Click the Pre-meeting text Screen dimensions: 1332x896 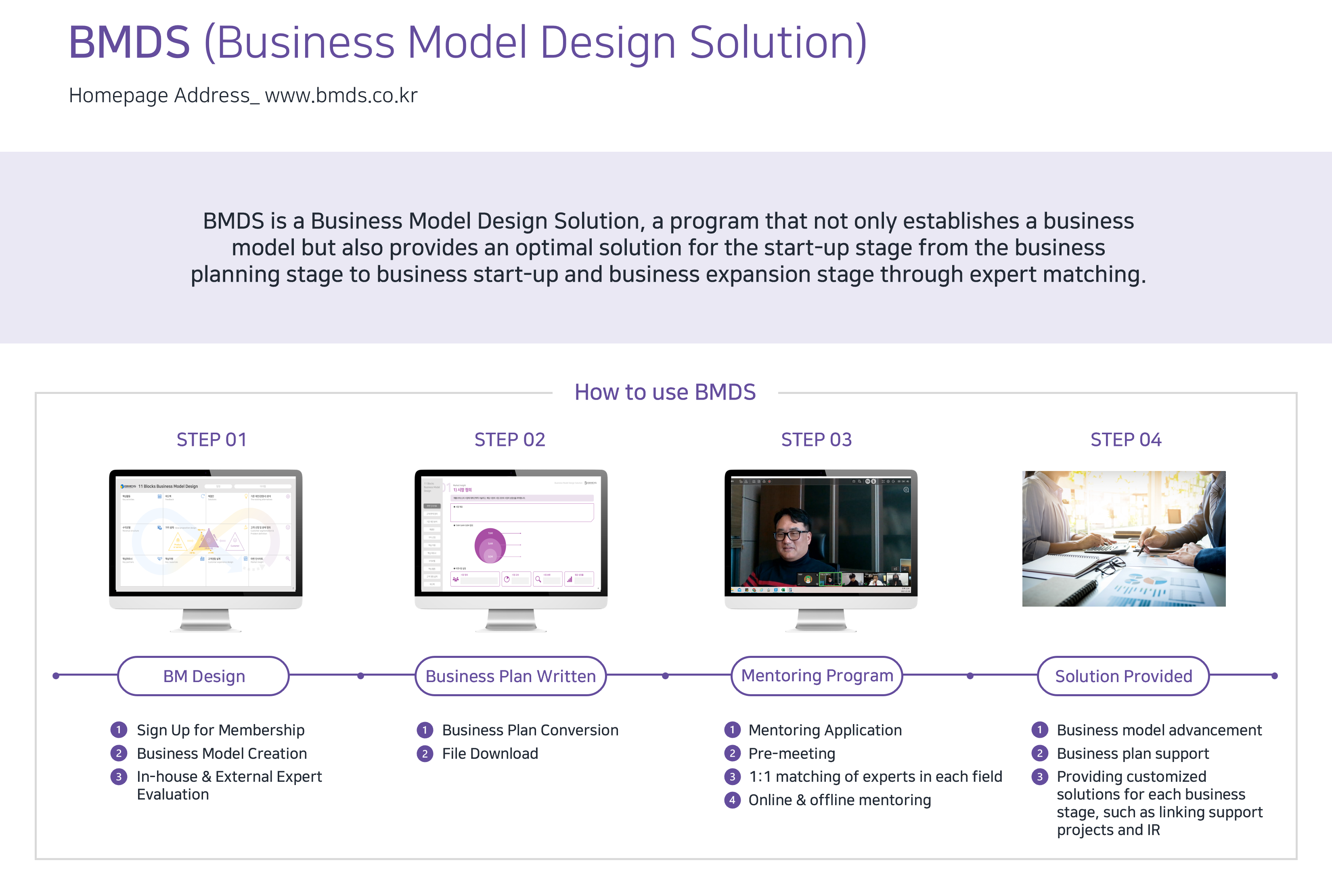coord(792,754)
